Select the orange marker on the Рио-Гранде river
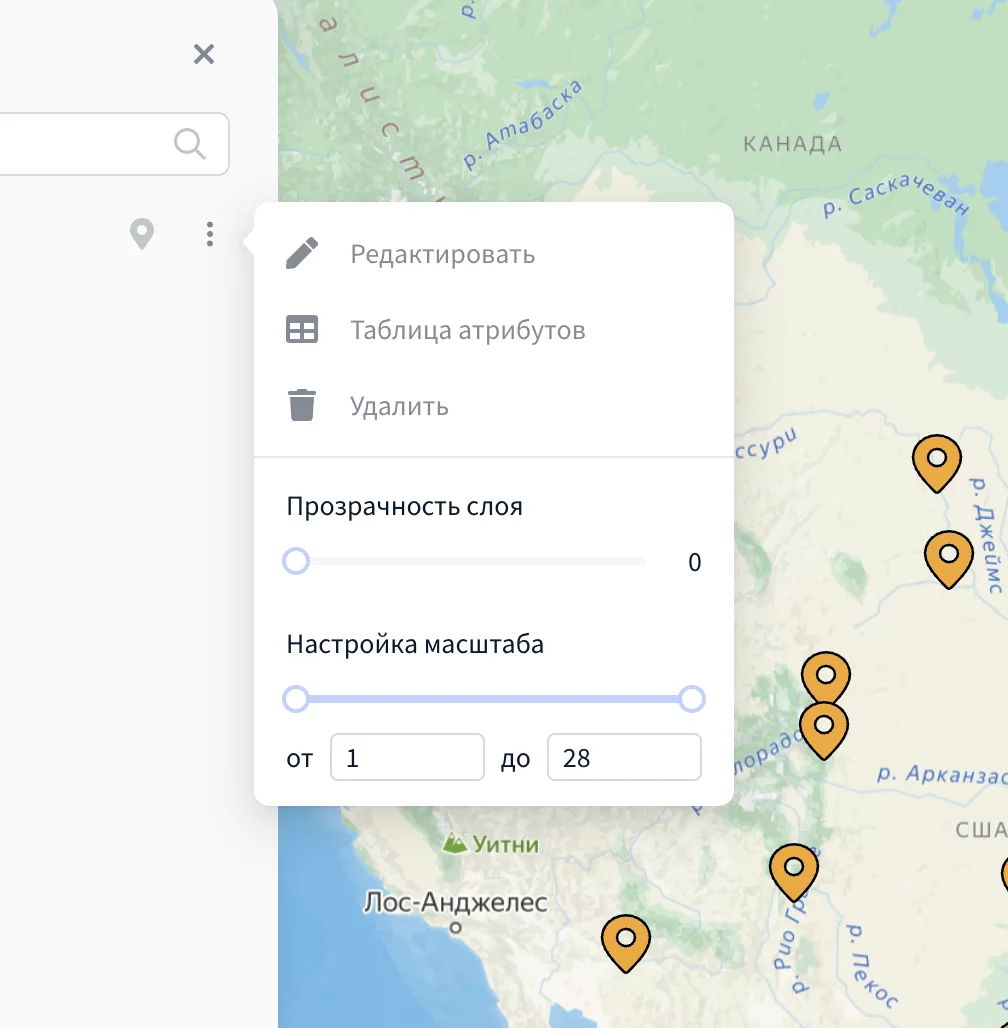 tap(793, 870)
